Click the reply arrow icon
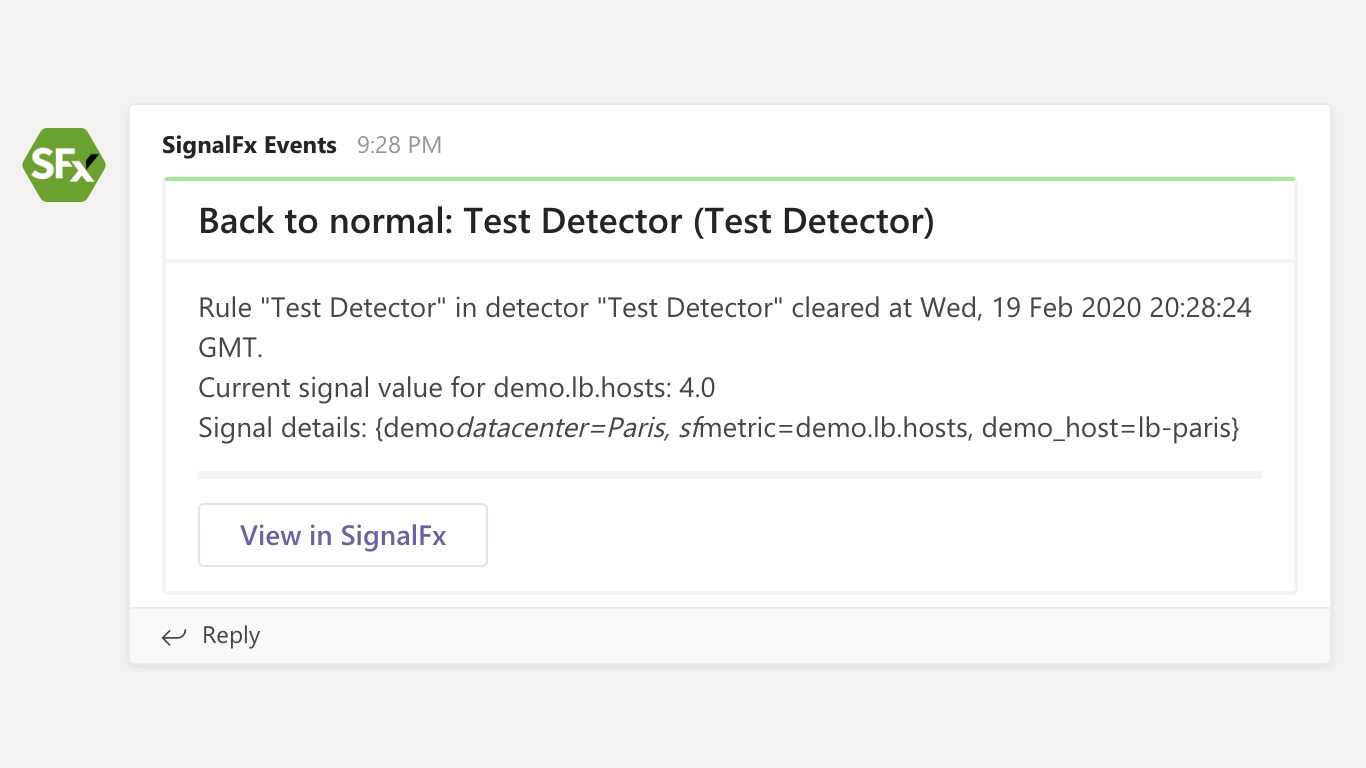The image size is (1366, 768). 174,636
